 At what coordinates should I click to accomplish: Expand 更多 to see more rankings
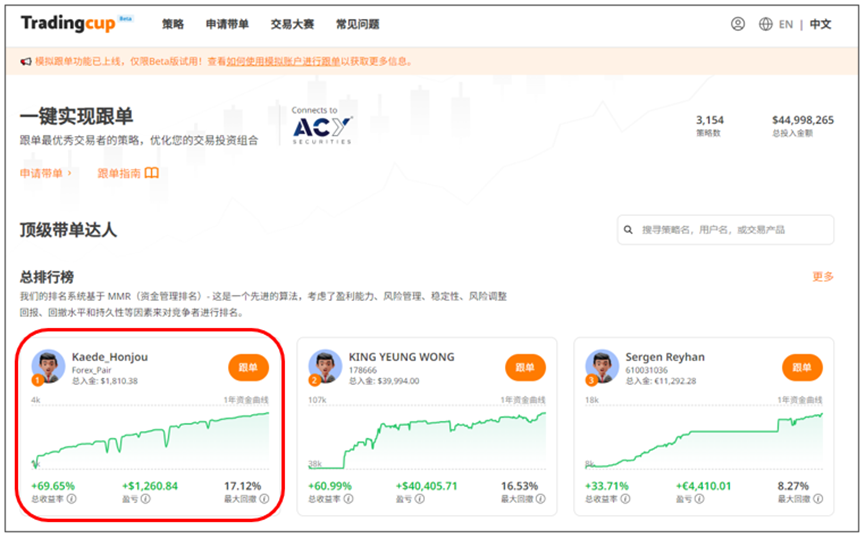pos(822,277)
